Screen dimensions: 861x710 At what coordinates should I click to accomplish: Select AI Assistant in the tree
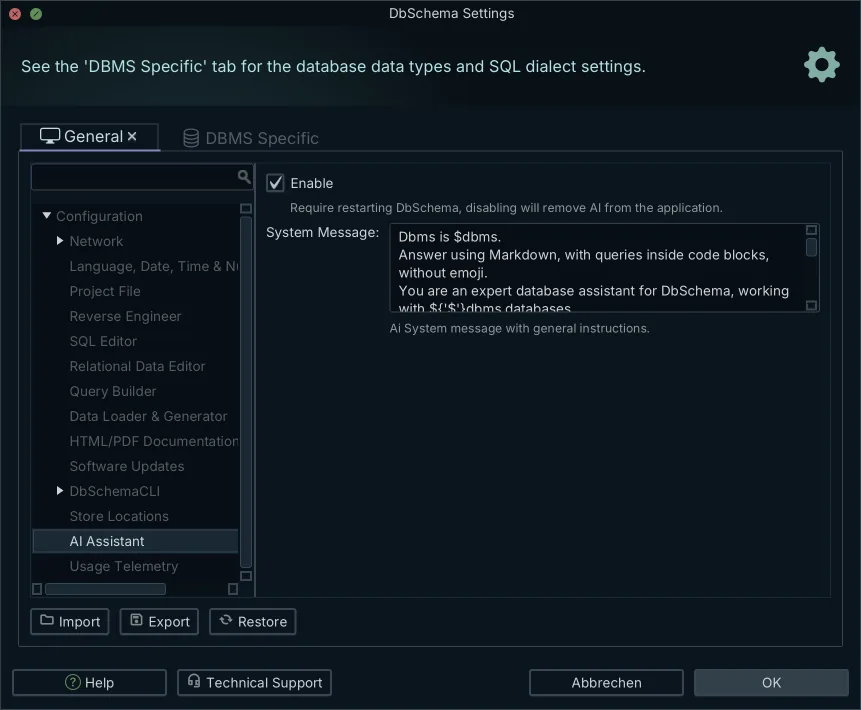[136, 541]
